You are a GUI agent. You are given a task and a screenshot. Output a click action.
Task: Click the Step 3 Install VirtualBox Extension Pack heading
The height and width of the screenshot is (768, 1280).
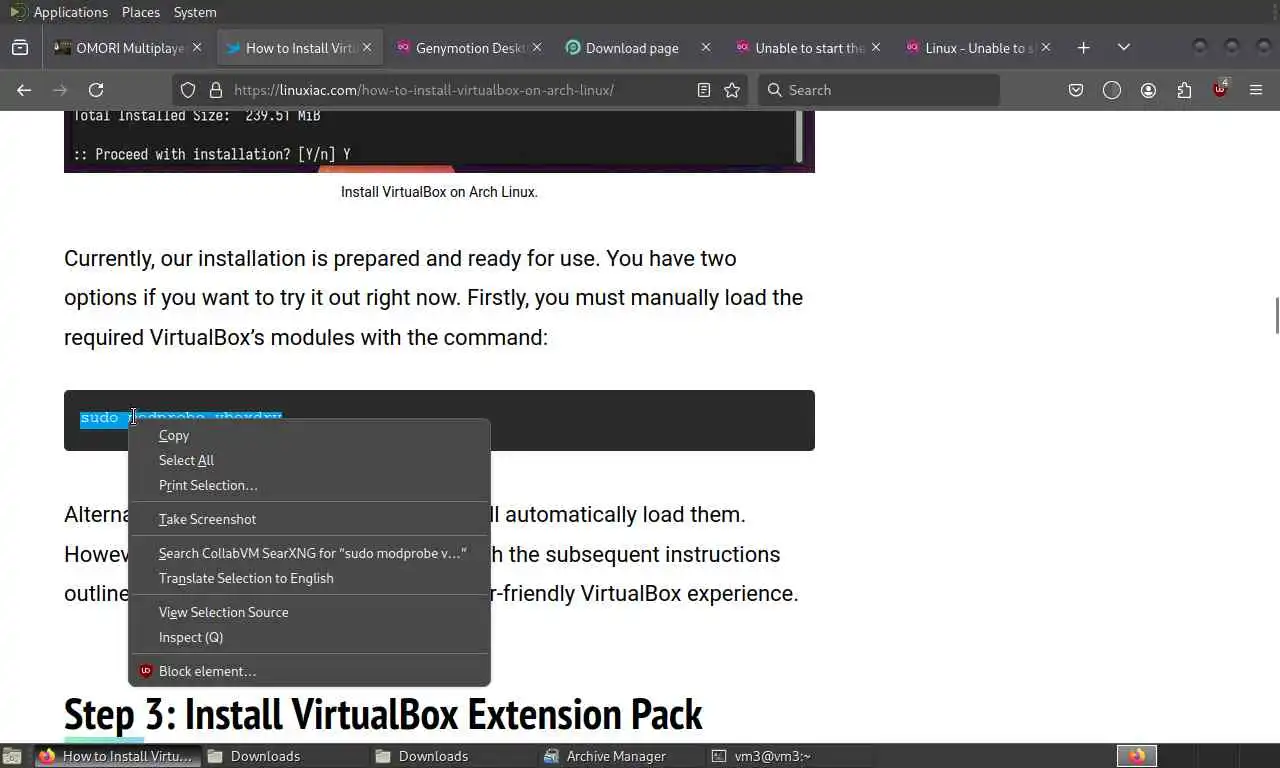tap(383, 714)
